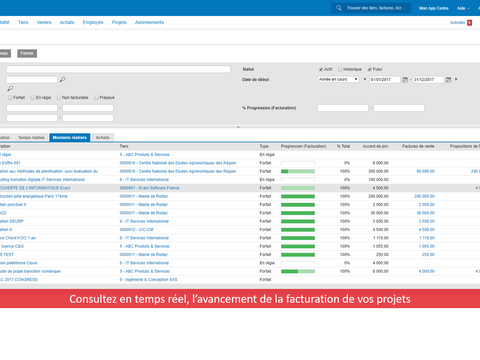Sort by the Tiers column header

click(x=124, y=146)
